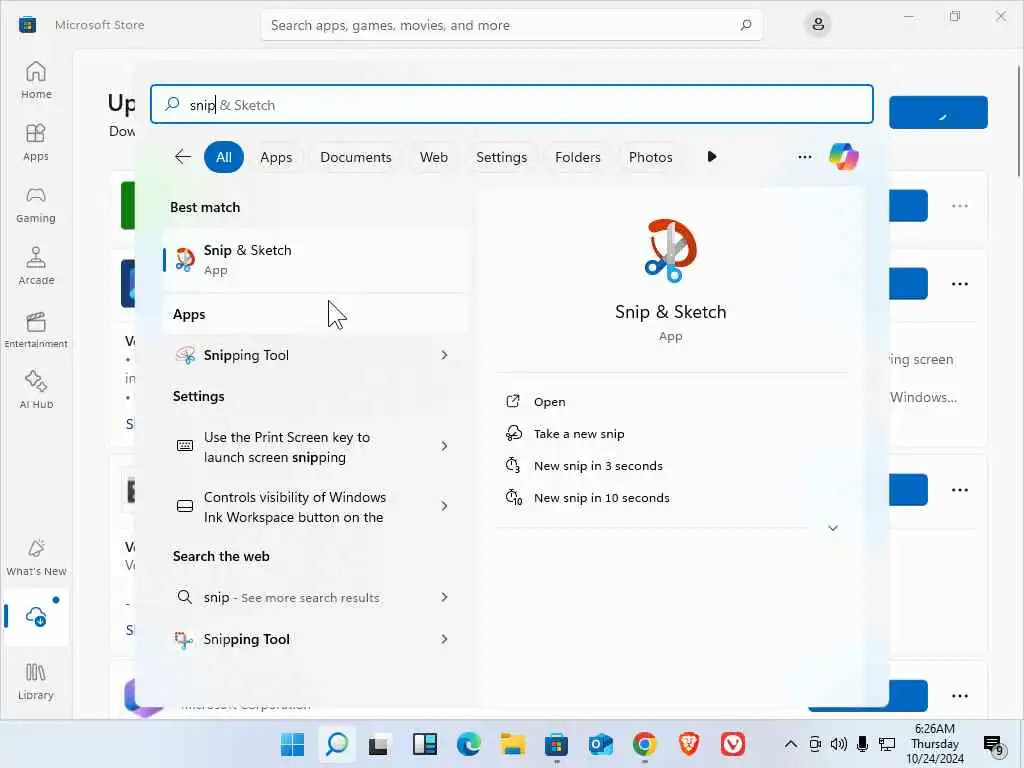Select the Documents search filter tab

tap(355, 157)
